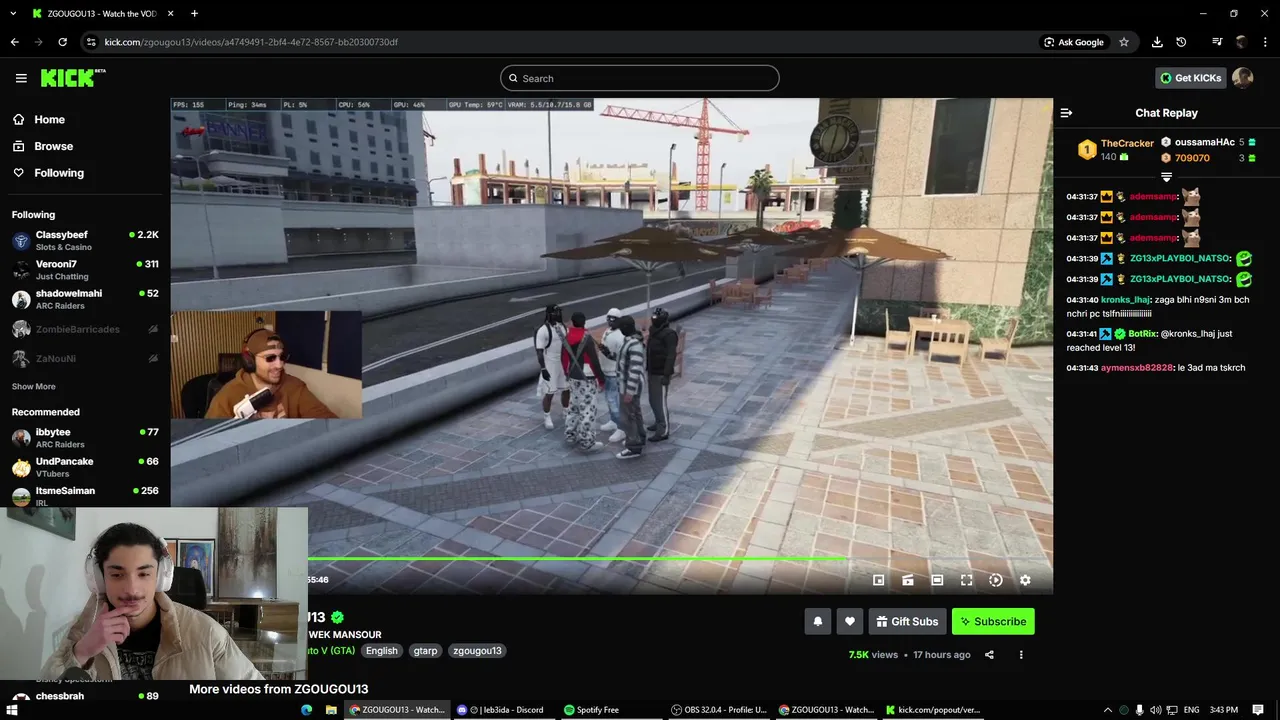This screenshot has width=1280, height=720.
Task: Expand Show More in following list
Action: 34,386
